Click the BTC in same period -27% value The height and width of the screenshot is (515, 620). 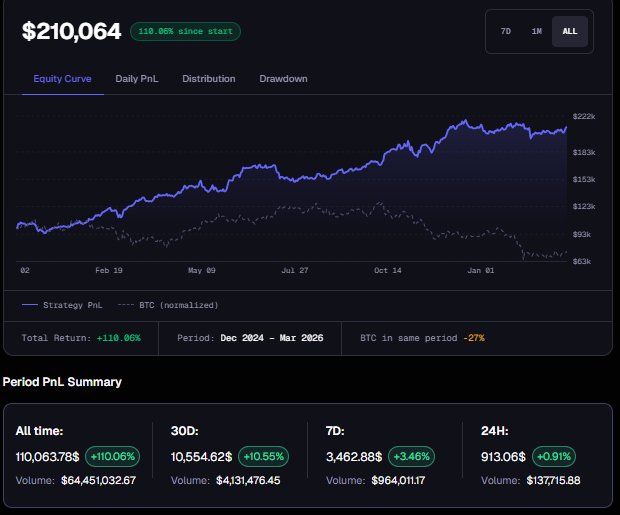(x=474, y=338)
